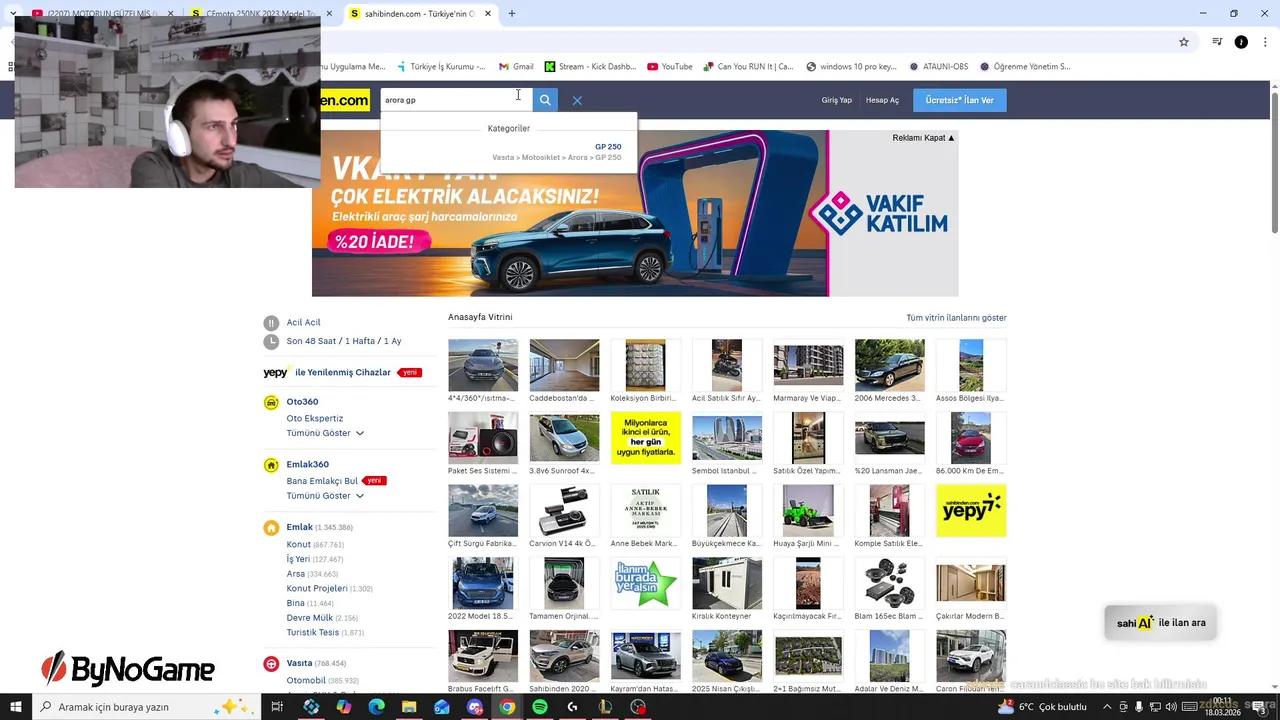Image resolution: width=1280 pixels, height=720 pixels.
Task: Open Paket Ses Sistemi listing thumbnail
Action: coord(483,438)
